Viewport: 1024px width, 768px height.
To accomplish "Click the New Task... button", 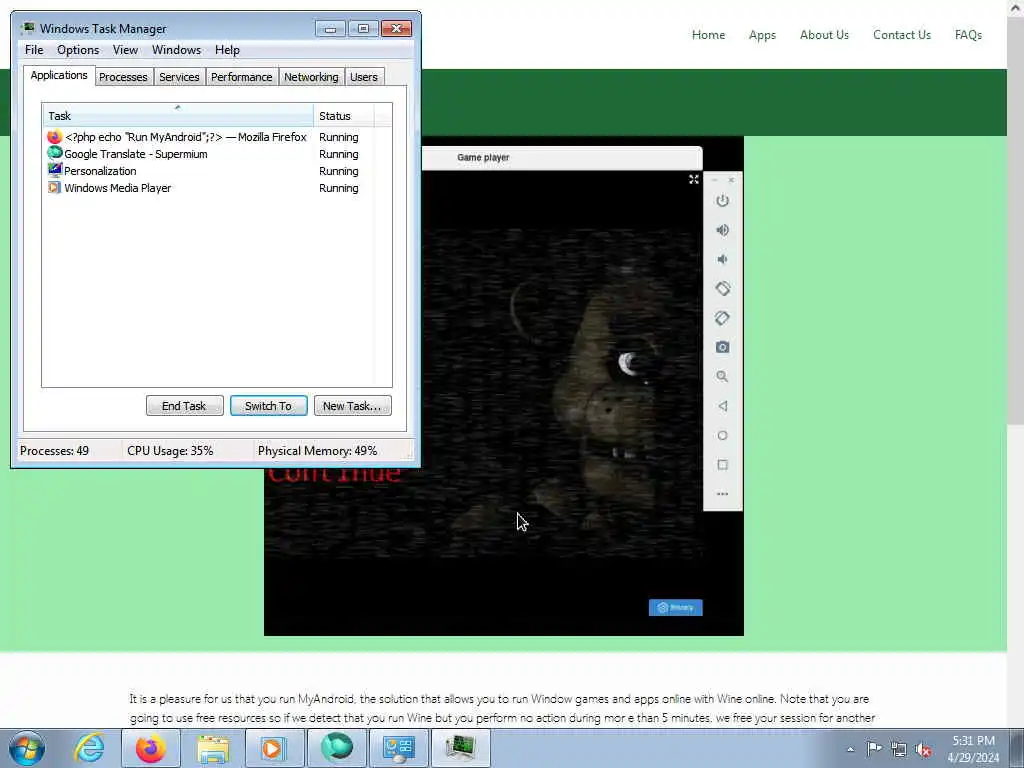I will click(x=352, y=406).
